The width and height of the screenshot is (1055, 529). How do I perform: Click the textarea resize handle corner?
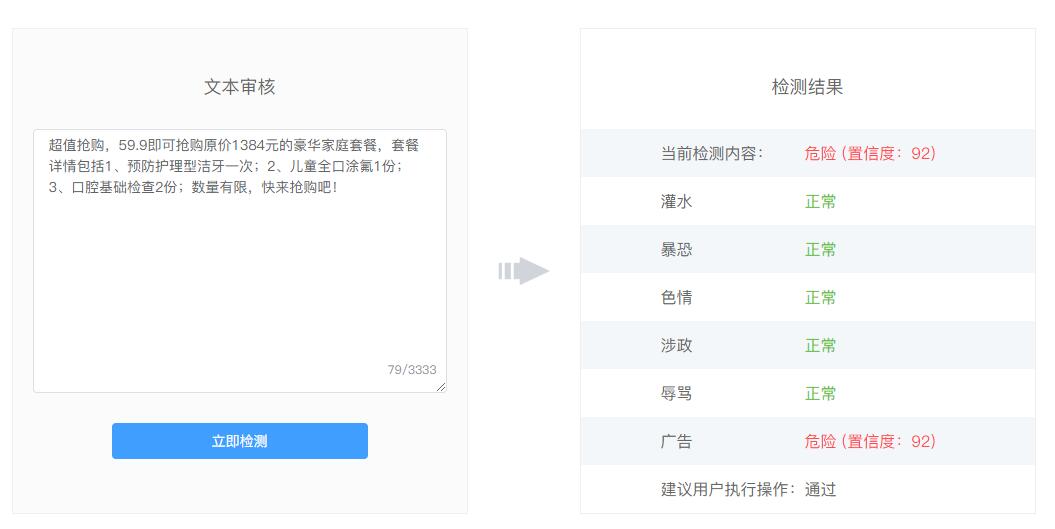pos(441,387)
